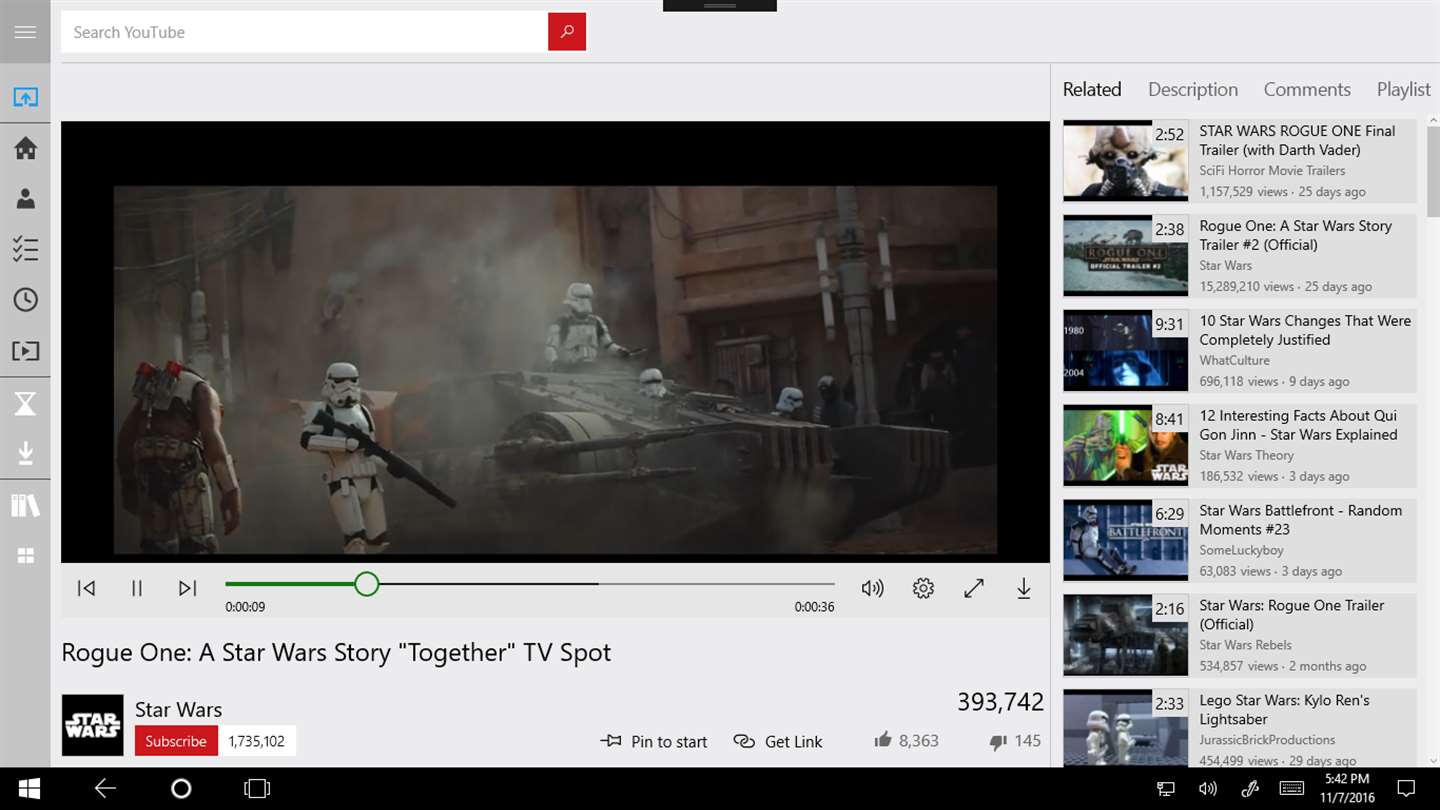
Task: Skip to next video
Action: tap(187, 588)
